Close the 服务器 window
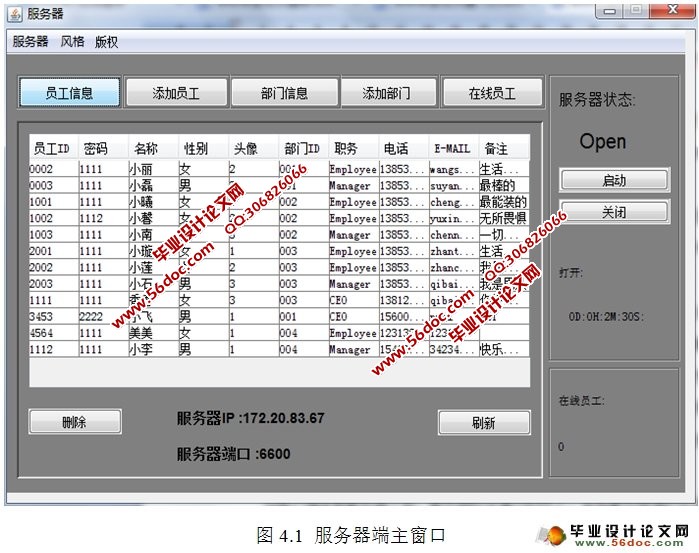The image size is (699, 553). [x=673, y=10]
